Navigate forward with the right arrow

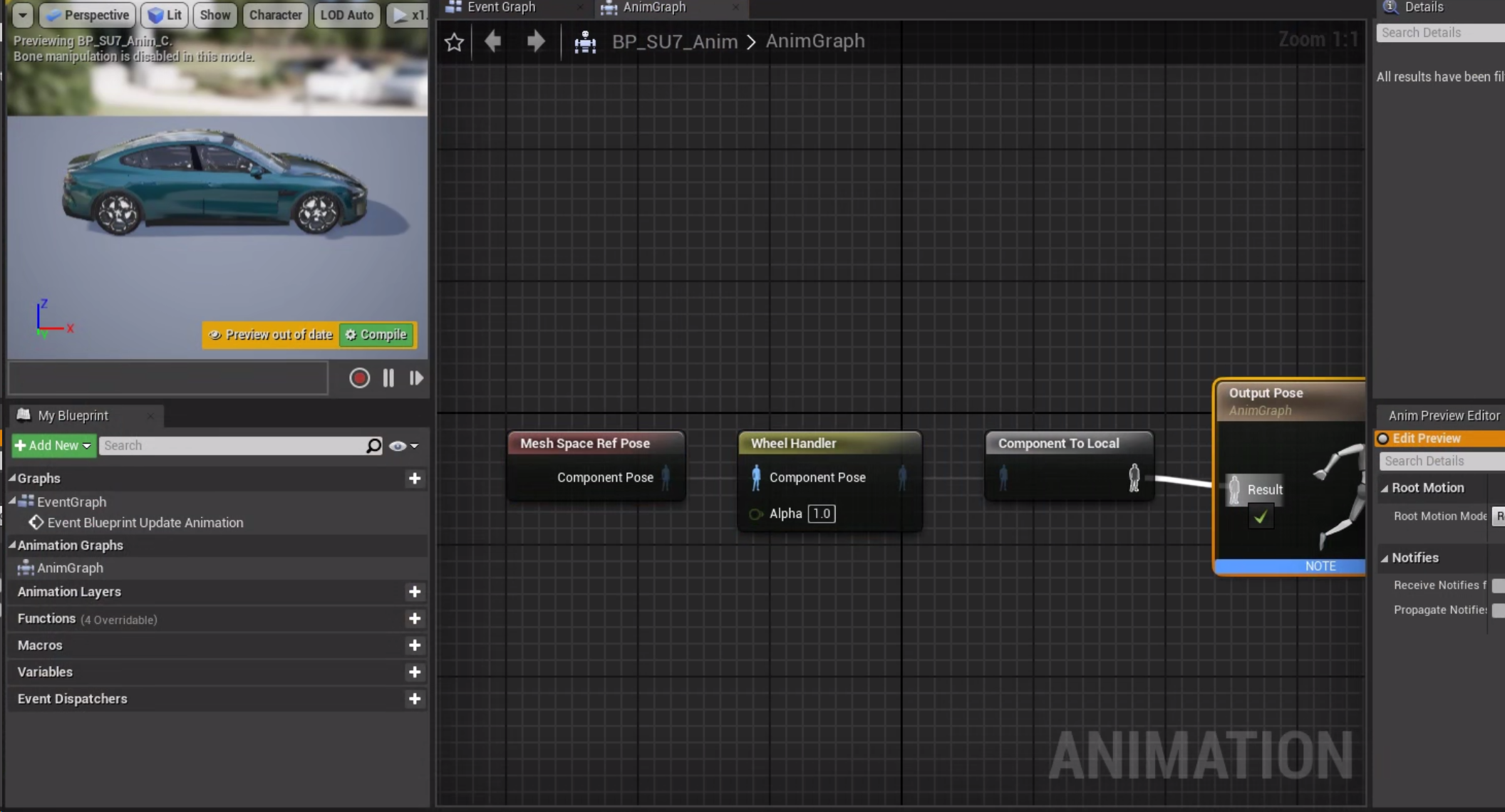tap(536, 41)
